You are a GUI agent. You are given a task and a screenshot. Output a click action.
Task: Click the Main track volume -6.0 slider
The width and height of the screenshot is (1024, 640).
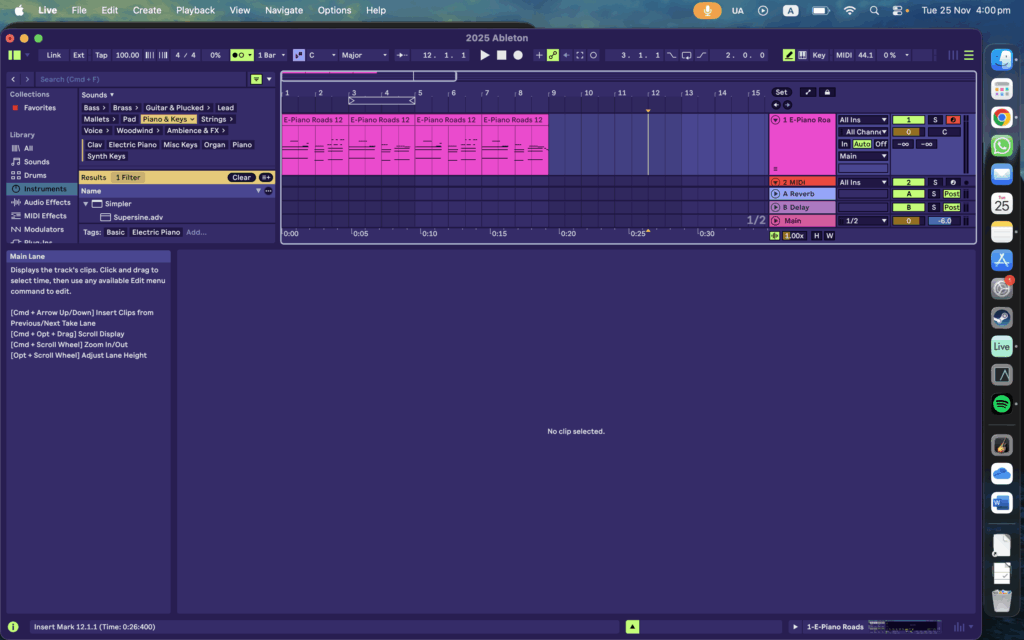click(x=944, y=221)
